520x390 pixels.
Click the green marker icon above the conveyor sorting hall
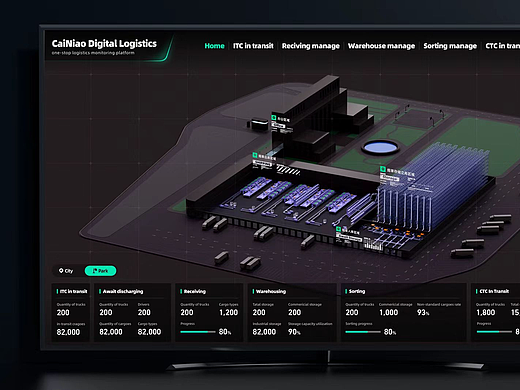coord(255,155)
